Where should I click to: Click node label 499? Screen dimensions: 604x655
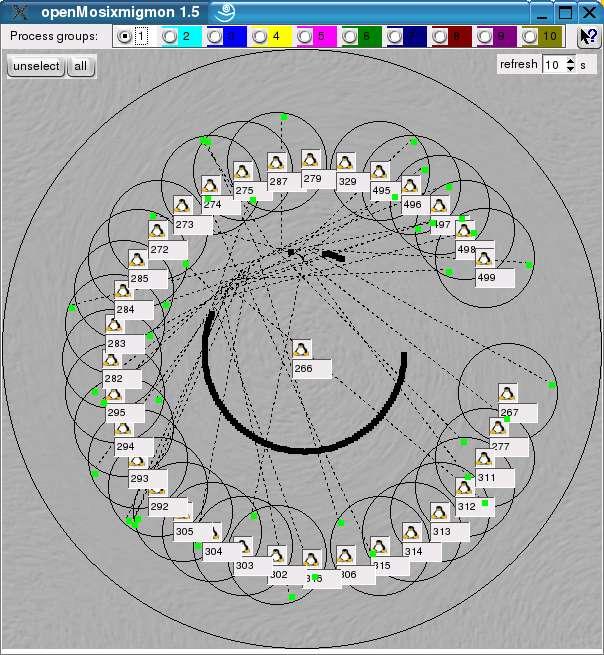click(495, 277)
